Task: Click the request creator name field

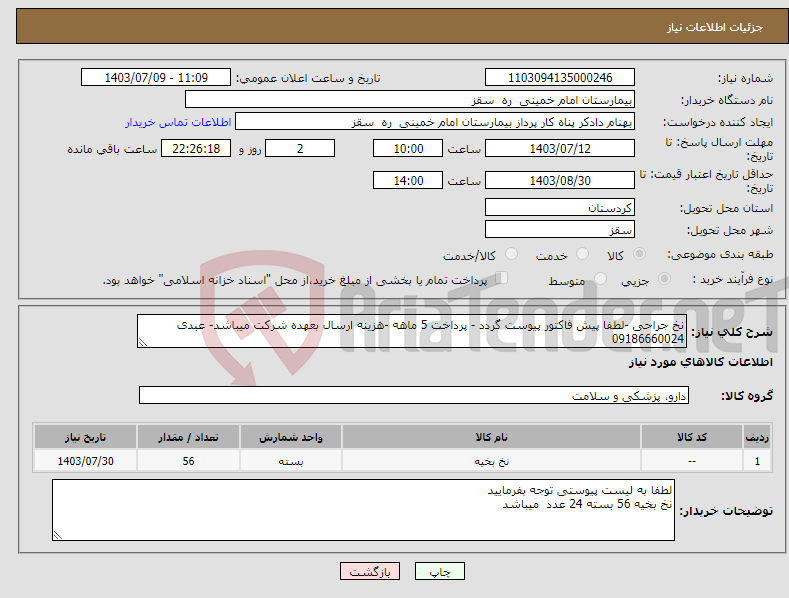Action: 435,122
